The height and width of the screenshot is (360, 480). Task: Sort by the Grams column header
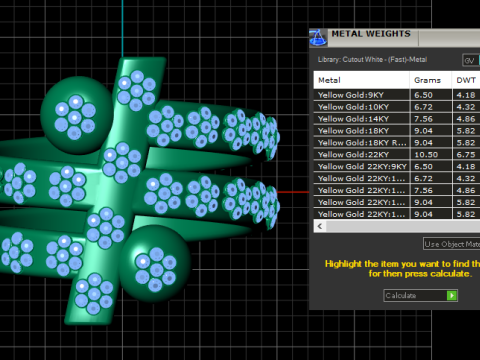pyautogui.click(x=430, y=80)
